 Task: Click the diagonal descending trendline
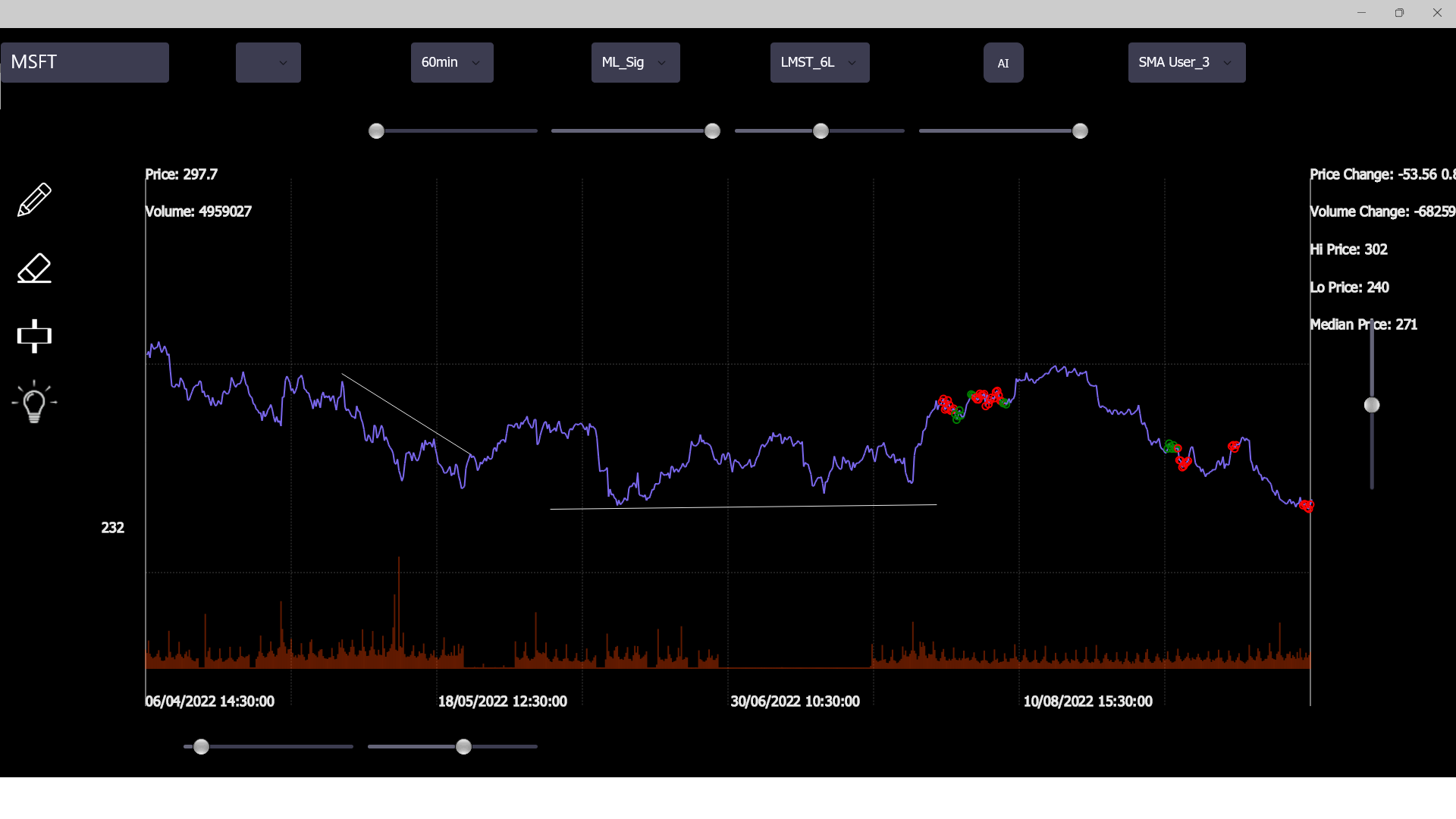point(406,414)
